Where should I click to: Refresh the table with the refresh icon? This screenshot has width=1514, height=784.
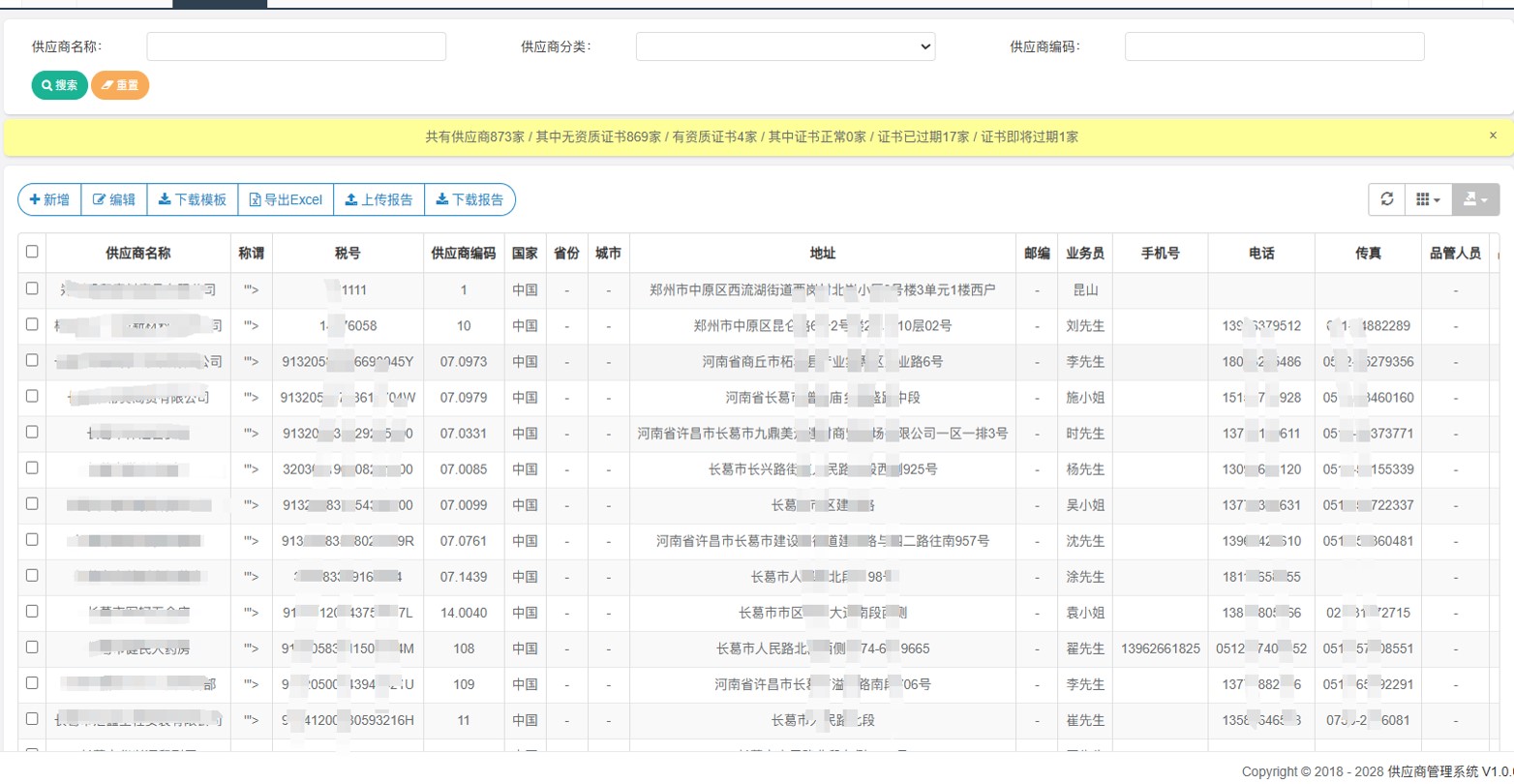(1386, 199)
